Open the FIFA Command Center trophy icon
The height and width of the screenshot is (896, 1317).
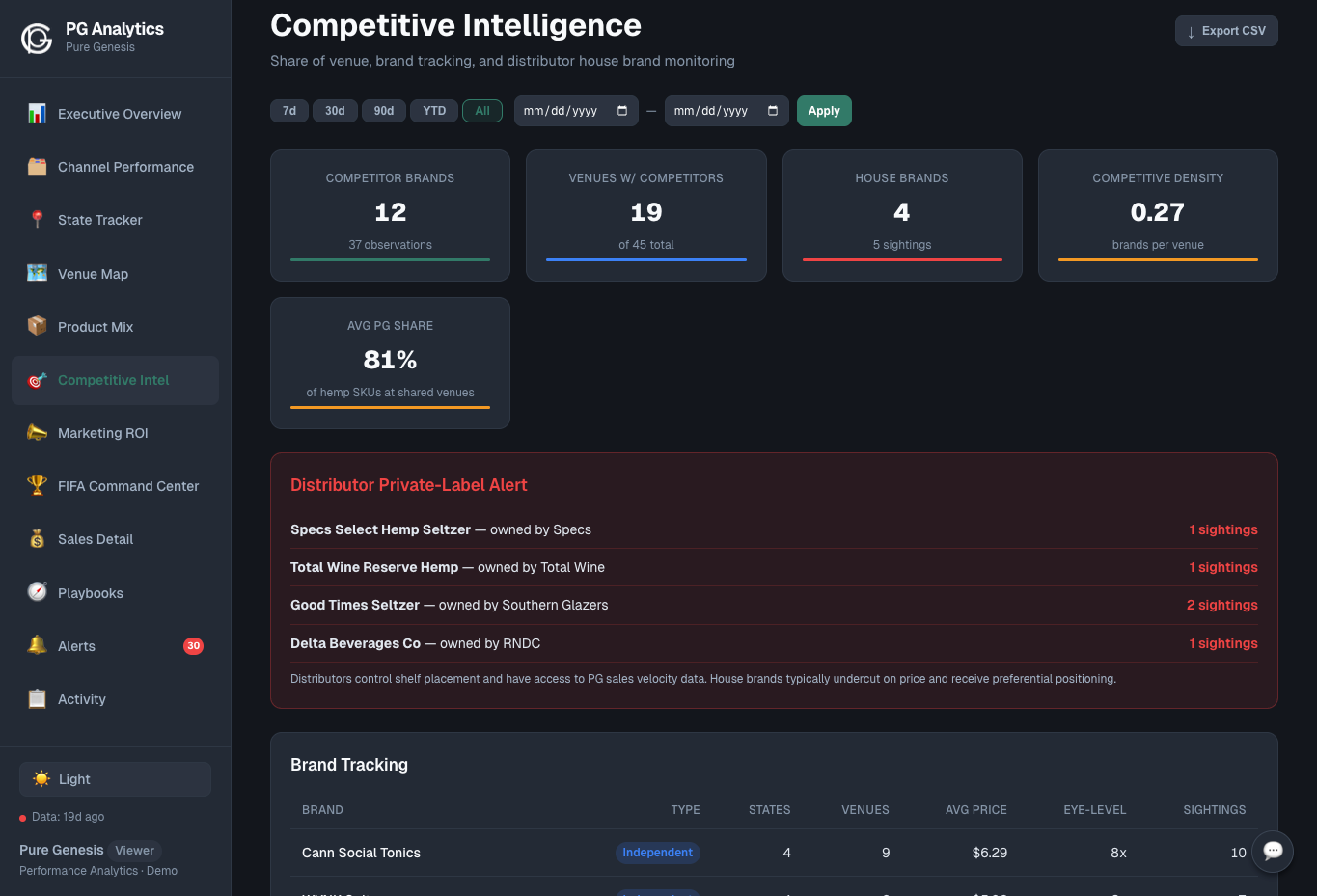click(36, 486)
